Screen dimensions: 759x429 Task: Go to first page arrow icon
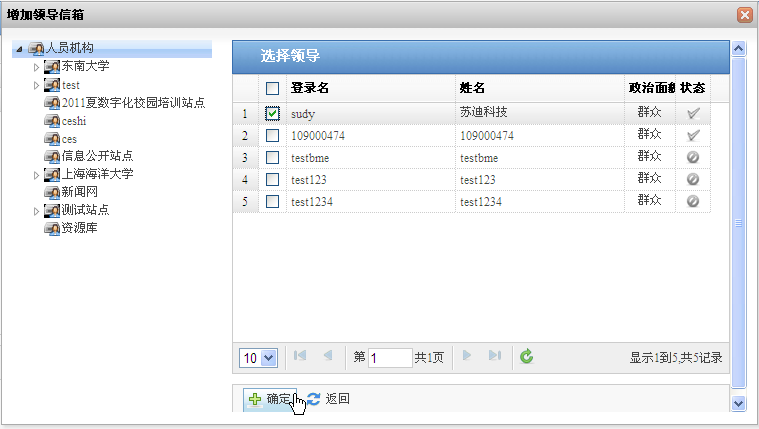tap(300, 357)
